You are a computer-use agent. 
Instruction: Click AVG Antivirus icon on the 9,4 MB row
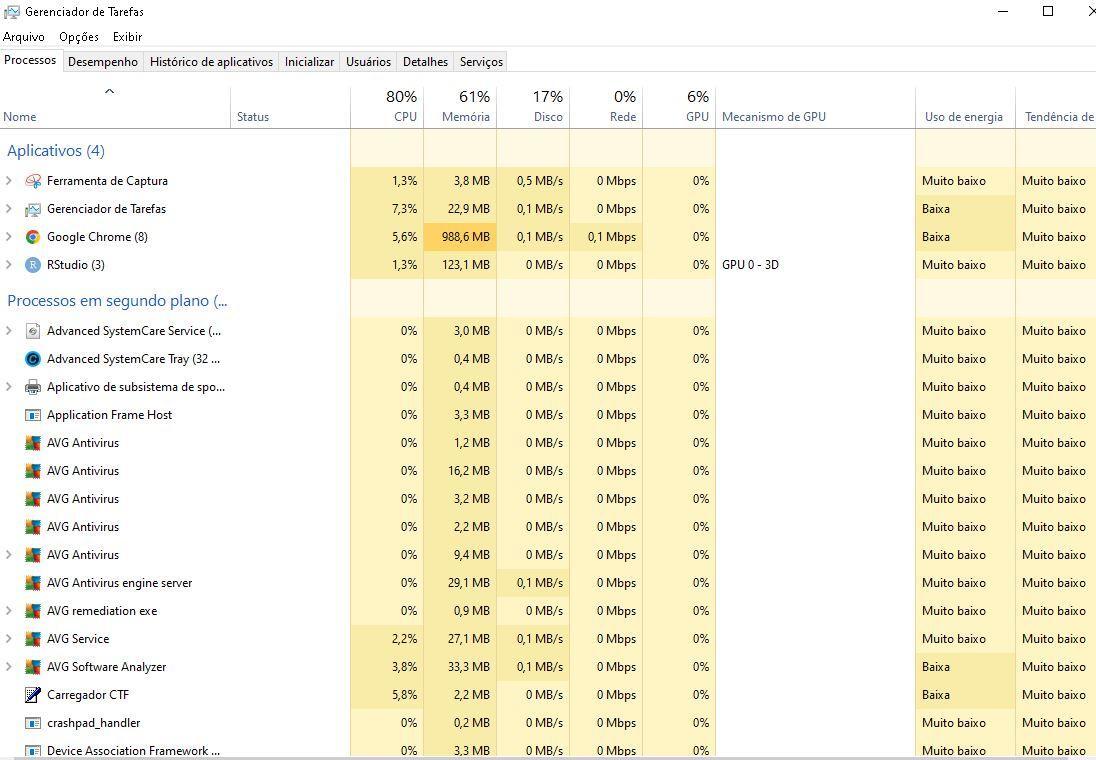coord(33,554)
